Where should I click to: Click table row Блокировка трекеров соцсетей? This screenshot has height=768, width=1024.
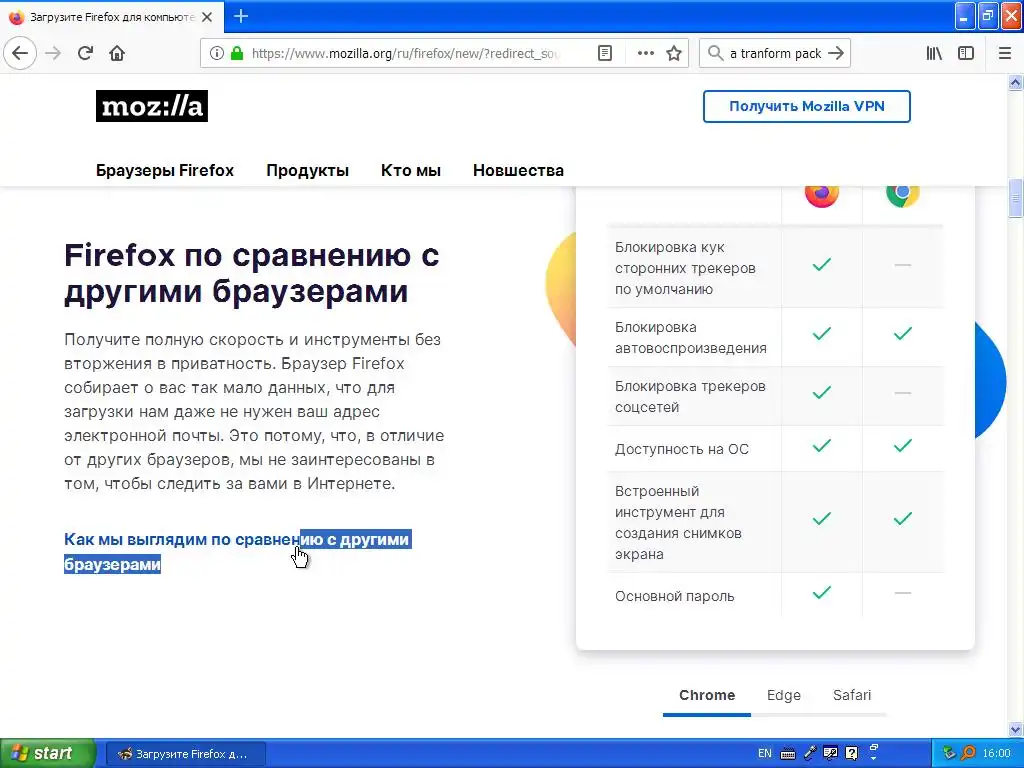pos(775,396)
